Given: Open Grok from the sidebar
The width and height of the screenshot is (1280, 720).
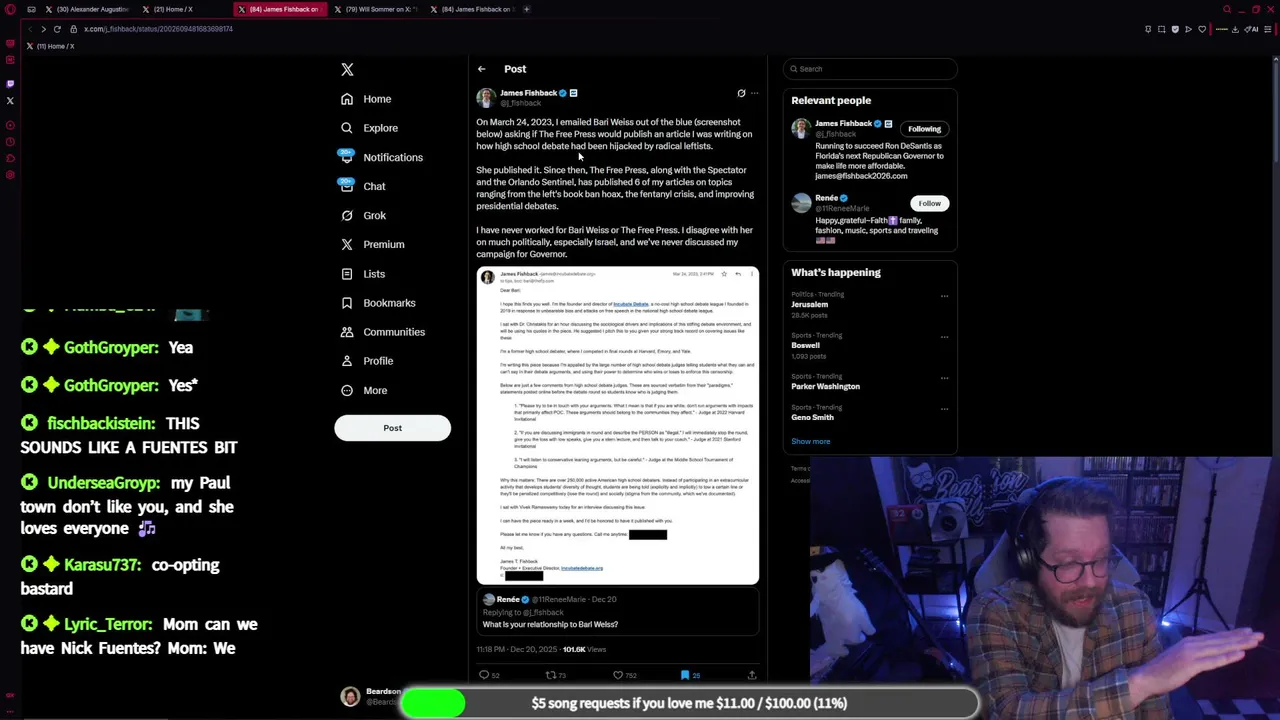Looking at the screenshot, I should [x=363, y=215].
